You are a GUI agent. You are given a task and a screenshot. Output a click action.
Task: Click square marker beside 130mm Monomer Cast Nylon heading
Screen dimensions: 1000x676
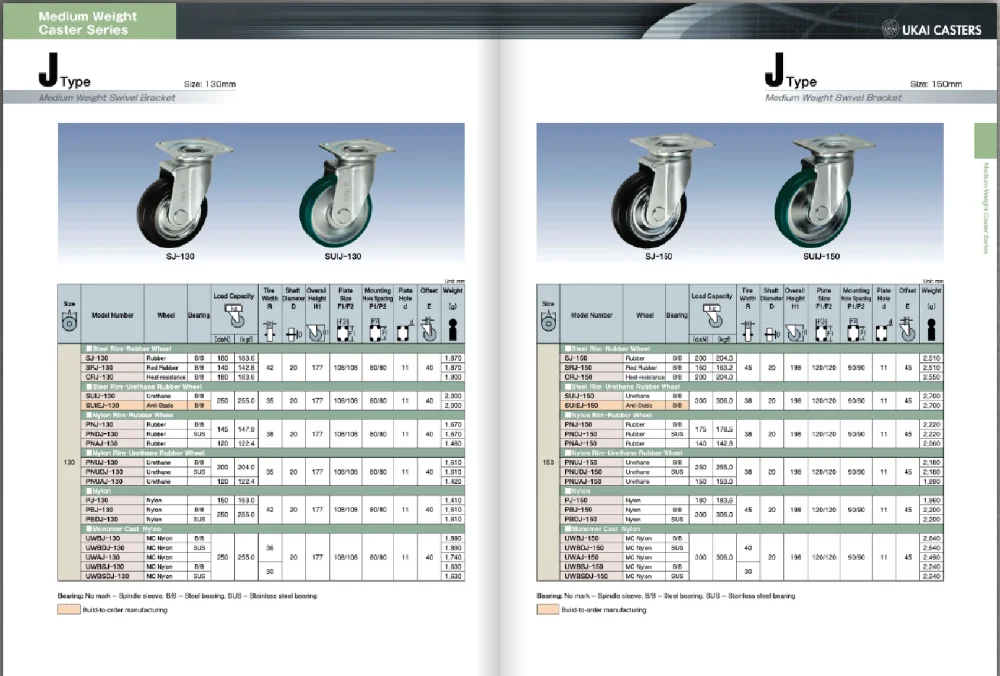click(88, 528)
